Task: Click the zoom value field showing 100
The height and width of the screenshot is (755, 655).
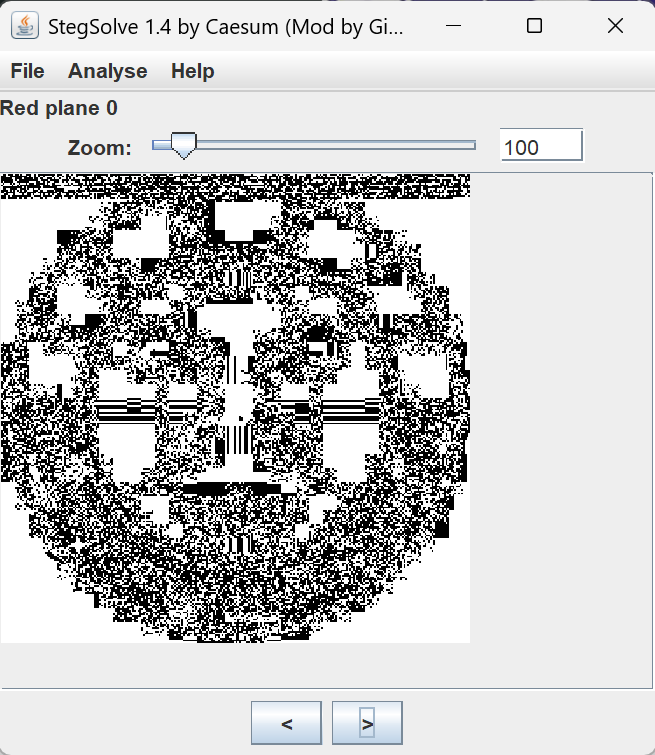Action: [x=541, y=145]
